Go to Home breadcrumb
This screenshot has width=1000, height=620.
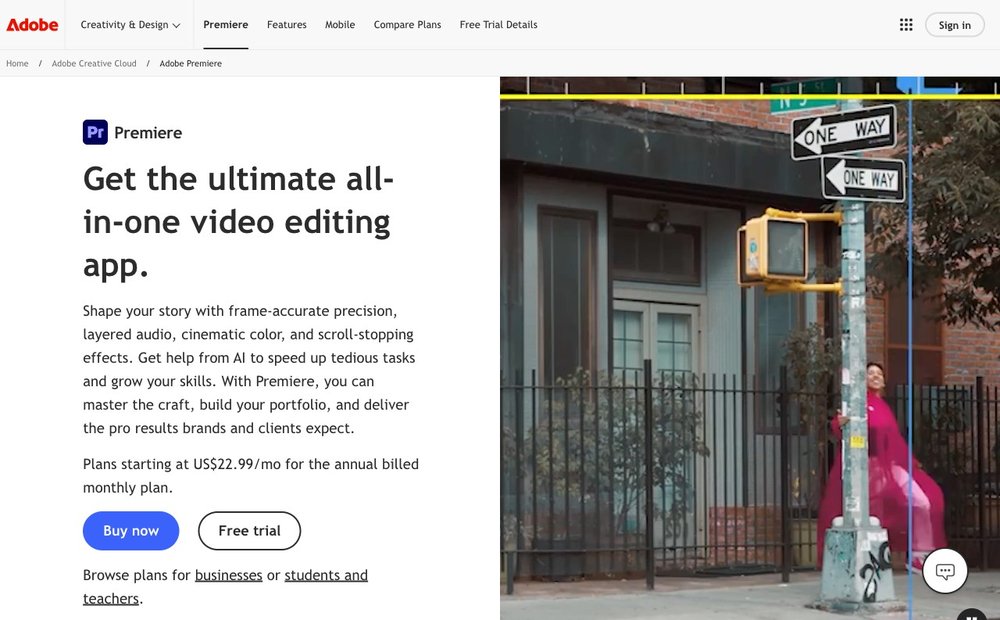(x=17, y=63)
